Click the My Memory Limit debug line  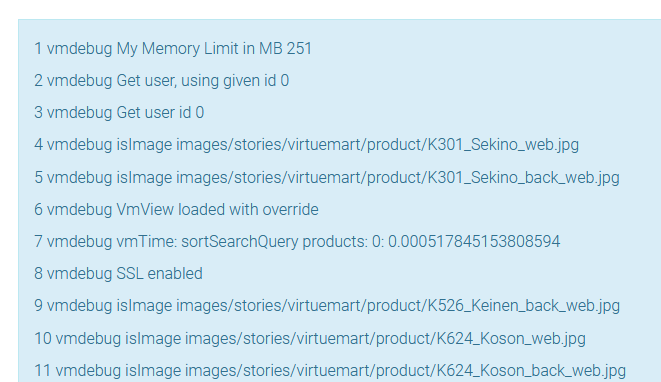point(173,48)
